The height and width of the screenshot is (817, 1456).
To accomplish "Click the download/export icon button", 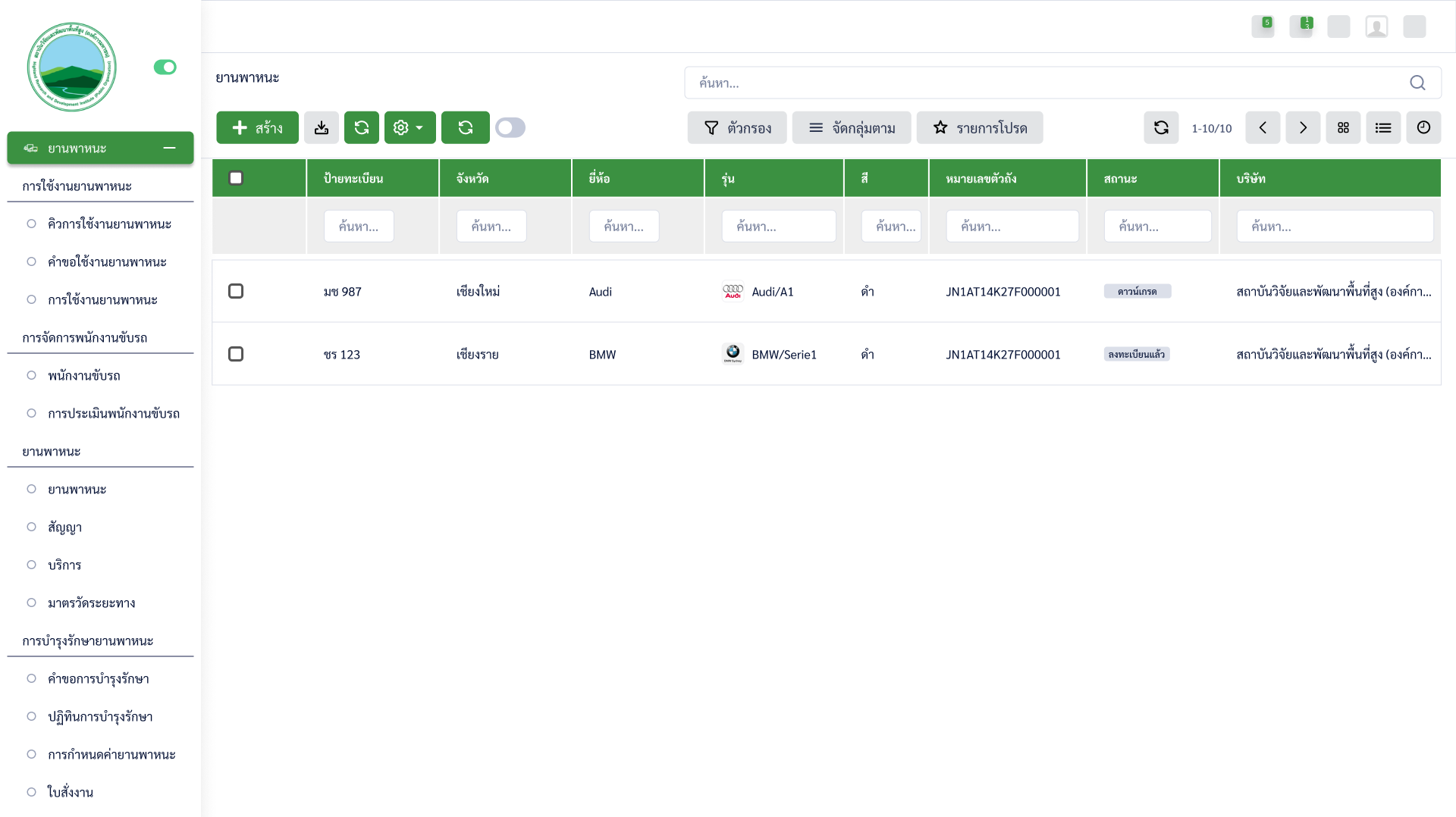I will click(322, 128).
